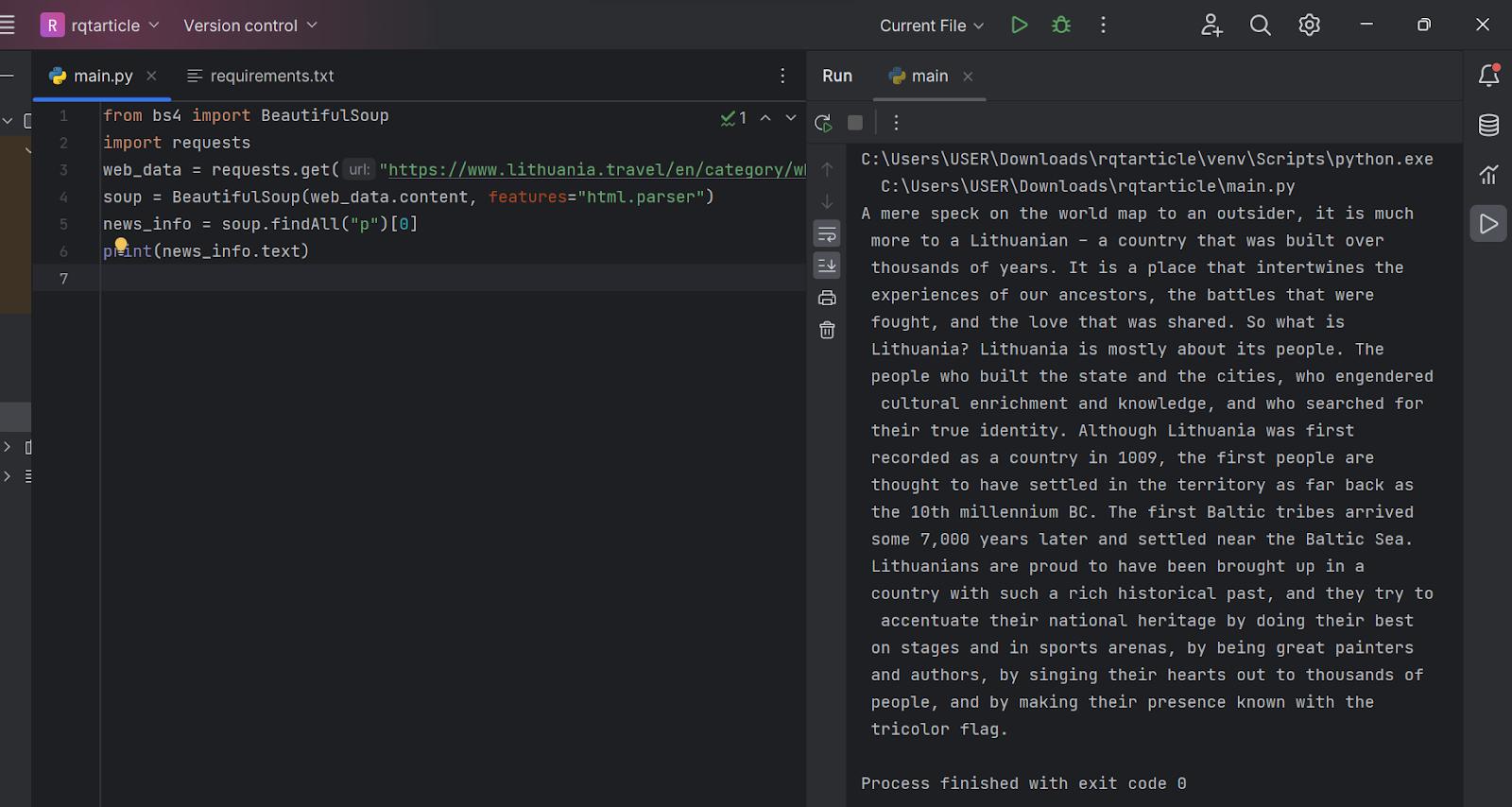Start debugging with the bug icon
Image resolution: width=1512 pixels, height=807 pixels.
point(1061,26)
